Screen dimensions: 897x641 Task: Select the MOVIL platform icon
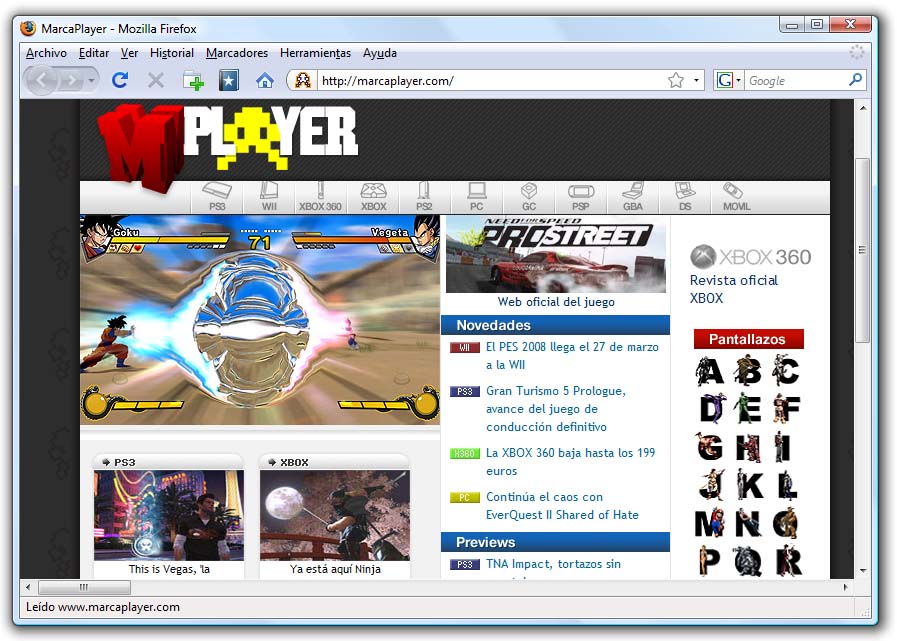pyautogui.click(x=736, y=197)
